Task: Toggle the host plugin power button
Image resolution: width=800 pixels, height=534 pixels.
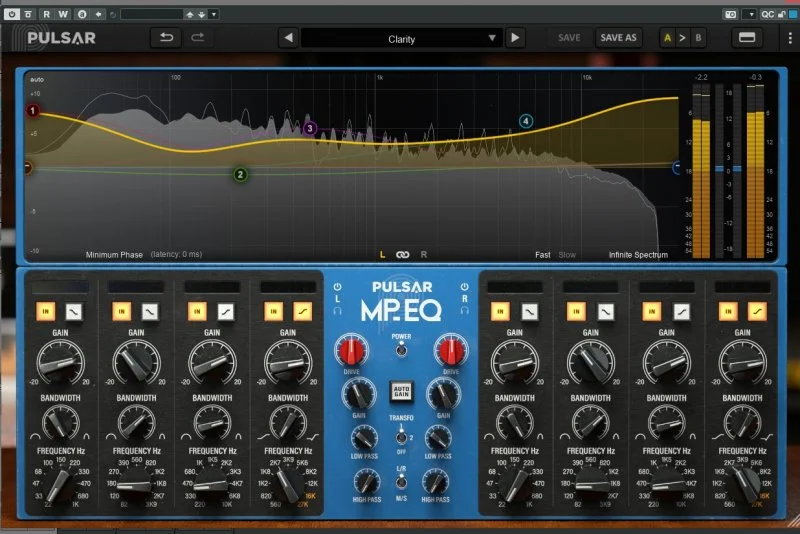Action: pos(11,14)
